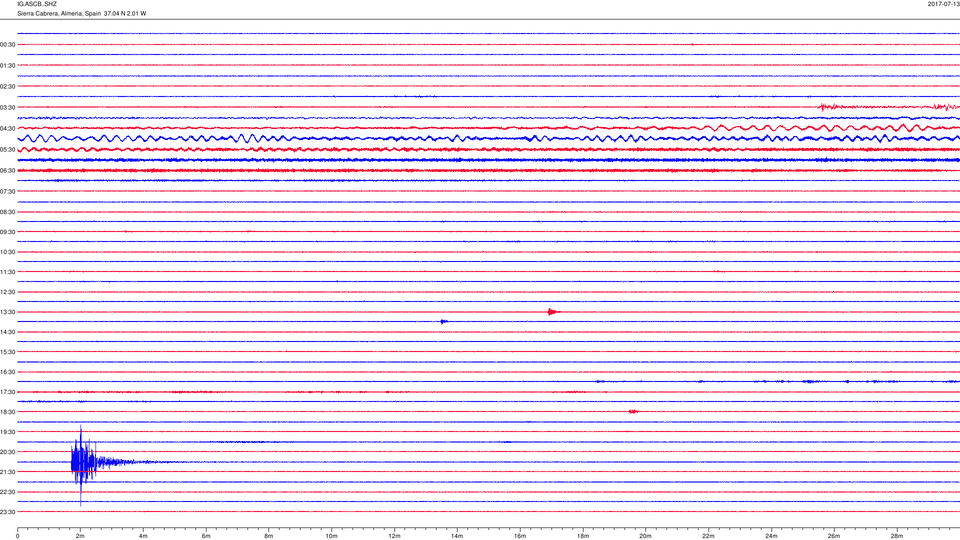Click the 6m axis tick label
Viewport: 960px width, 540px height.
coord(206,536)
